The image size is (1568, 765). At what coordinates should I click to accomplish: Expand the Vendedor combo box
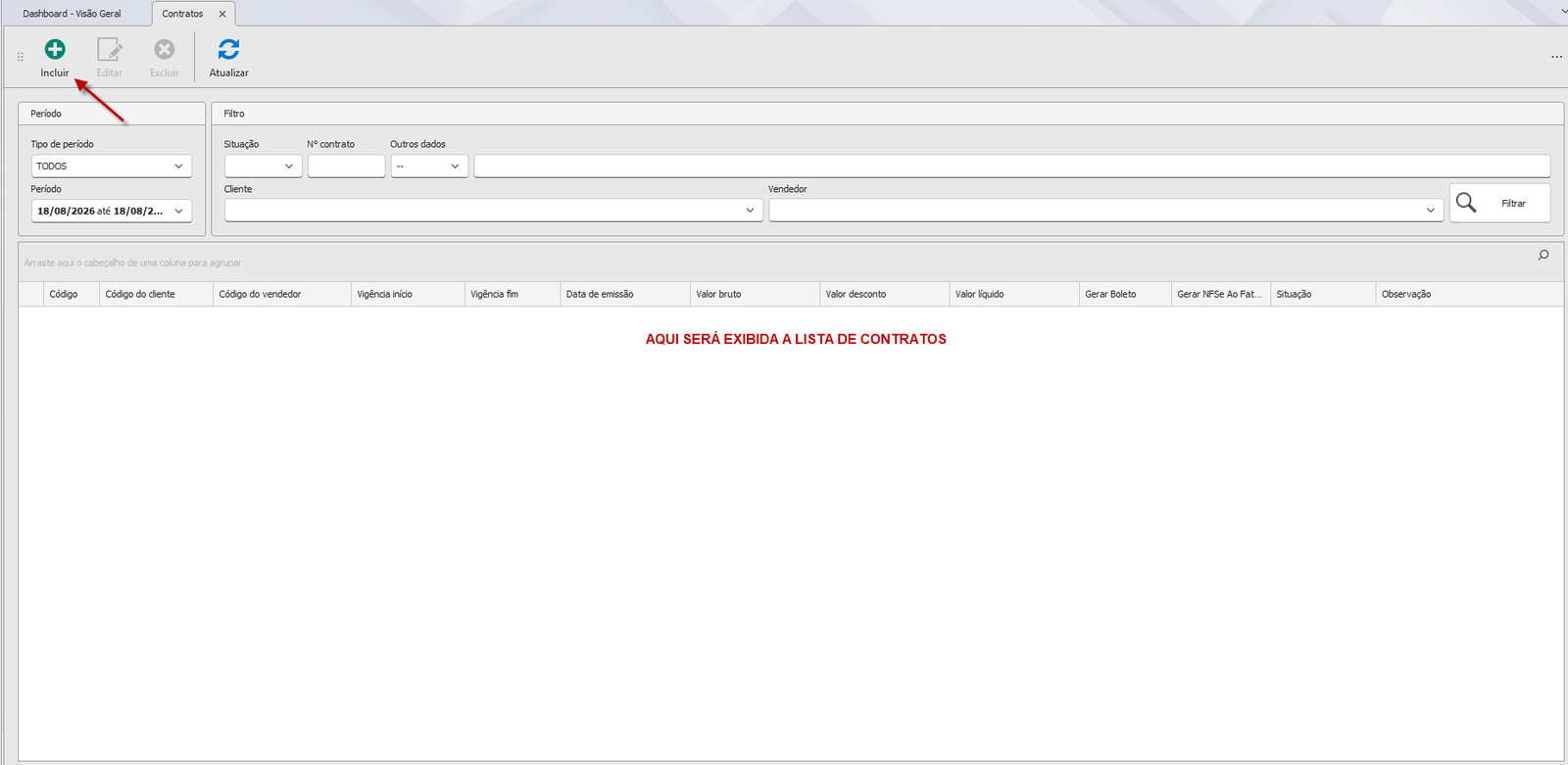(x=1430, y=211)
